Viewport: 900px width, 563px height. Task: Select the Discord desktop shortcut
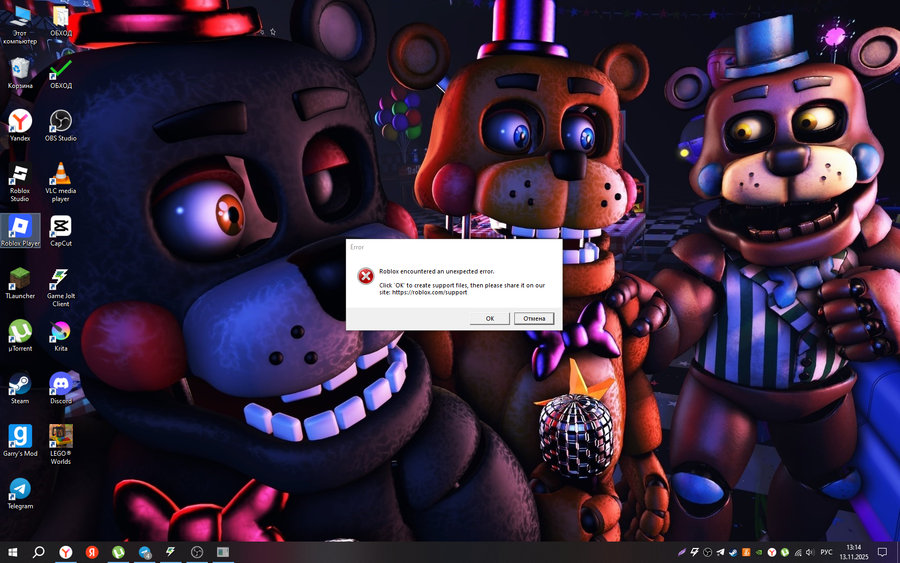(61, 389)
